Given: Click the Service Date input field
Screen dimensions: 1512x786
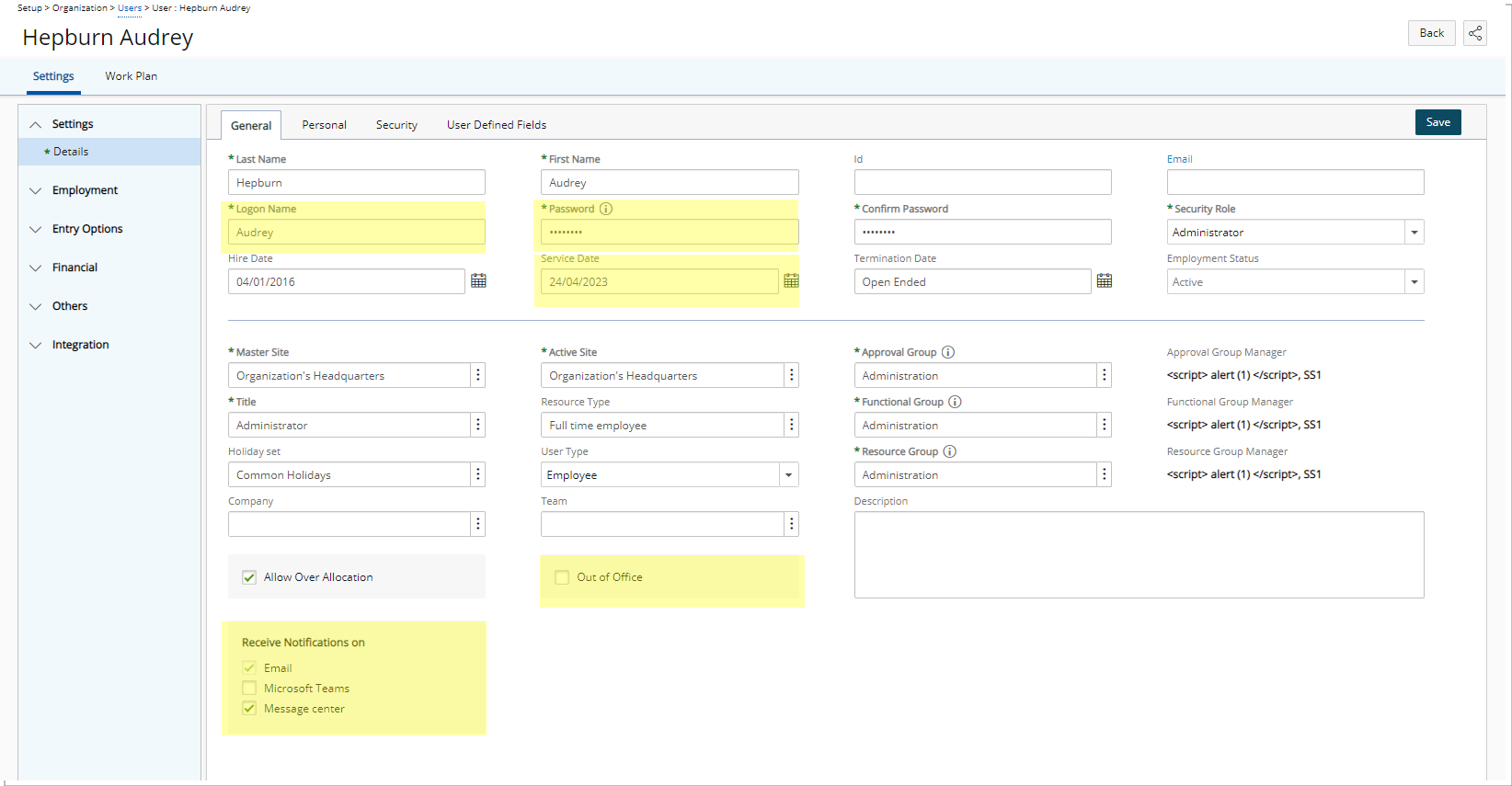Looking at the screenshot, I should (659, 281).
